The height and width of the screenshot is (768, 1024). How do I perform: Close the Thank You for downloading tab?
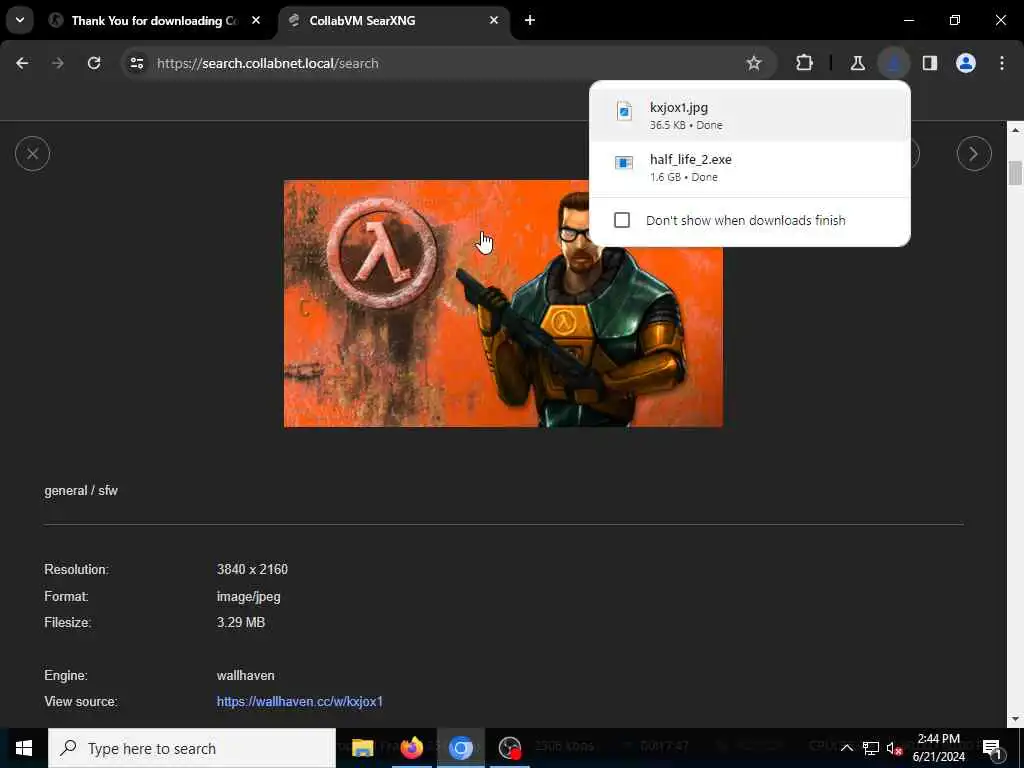pos(256,21)
